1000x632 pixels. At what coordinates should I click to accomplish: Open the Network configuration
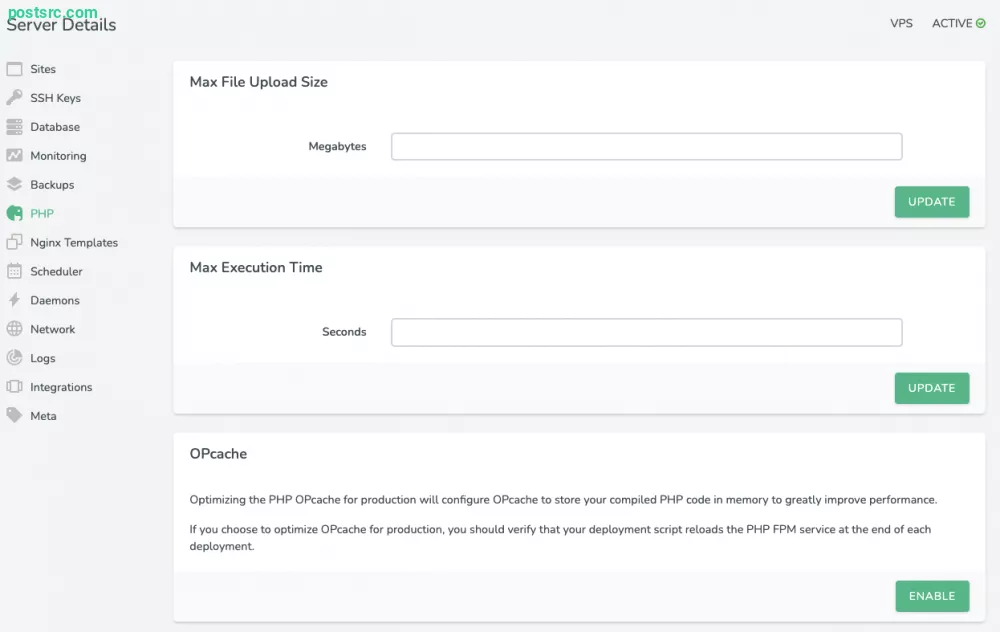point(56,329)
